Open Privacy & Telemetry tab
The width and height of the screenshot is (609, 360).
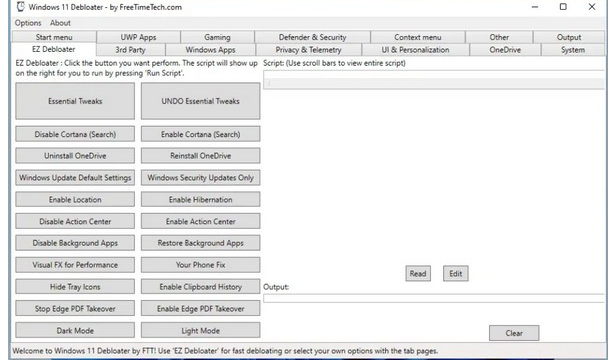[x=308, y=50]
